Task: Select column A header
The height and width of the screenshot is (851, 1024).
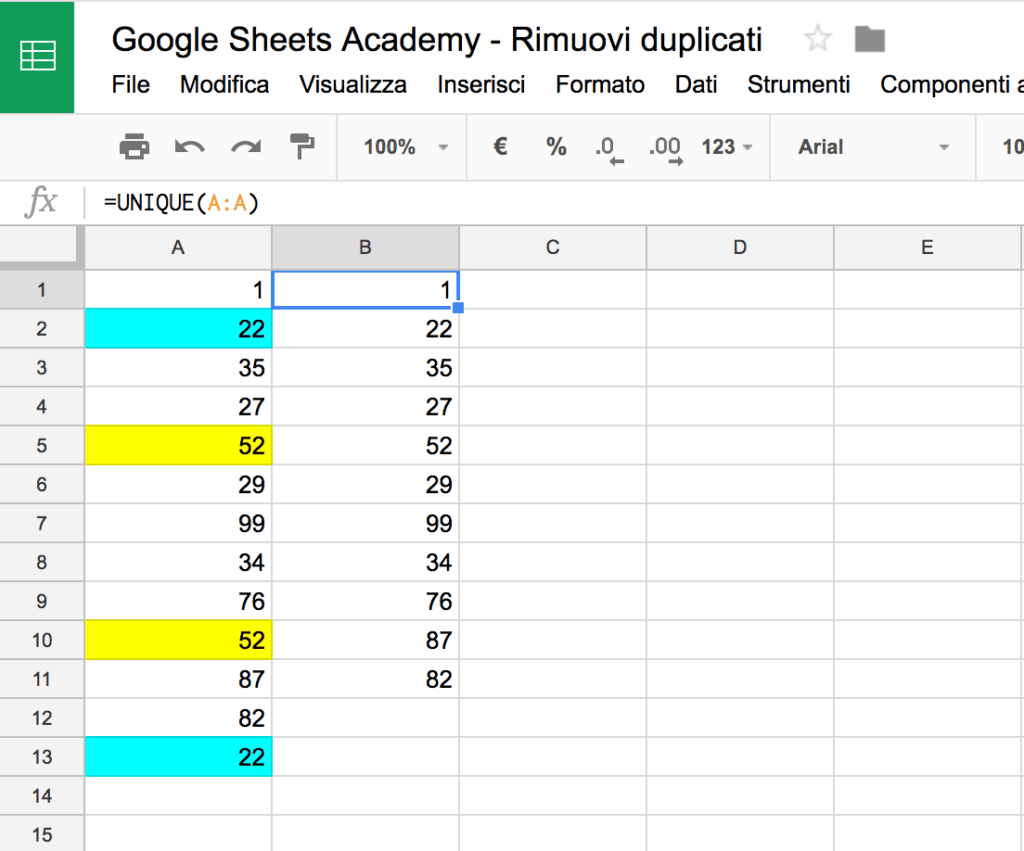Action: [x=178, y=248]
